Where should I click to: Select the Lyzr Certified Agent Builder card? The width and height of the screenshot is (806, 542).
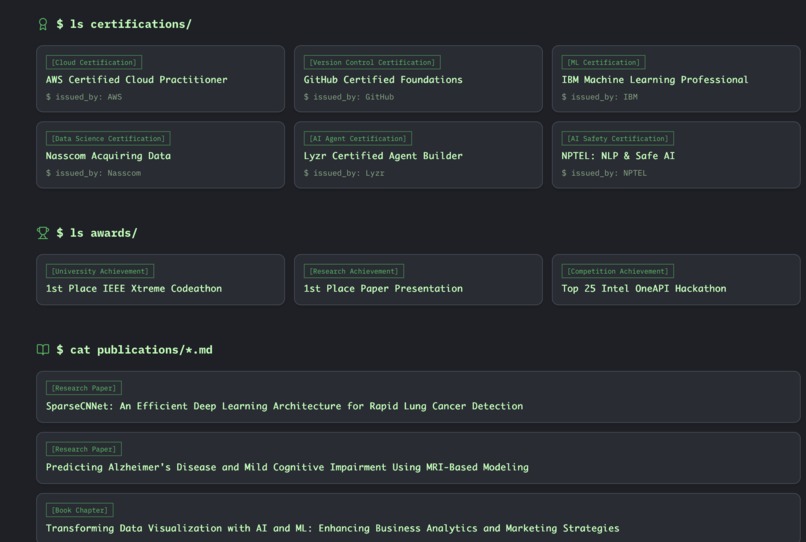[418, 155]
